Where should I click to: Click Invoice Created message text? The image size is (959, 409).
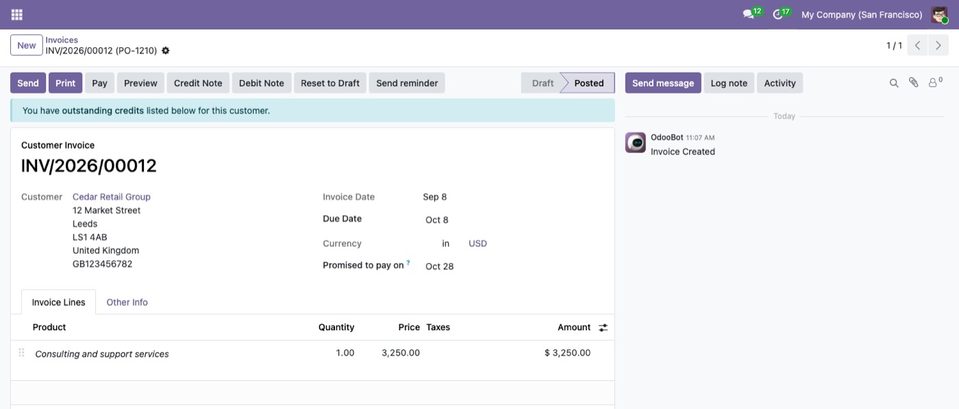(683, 152)
